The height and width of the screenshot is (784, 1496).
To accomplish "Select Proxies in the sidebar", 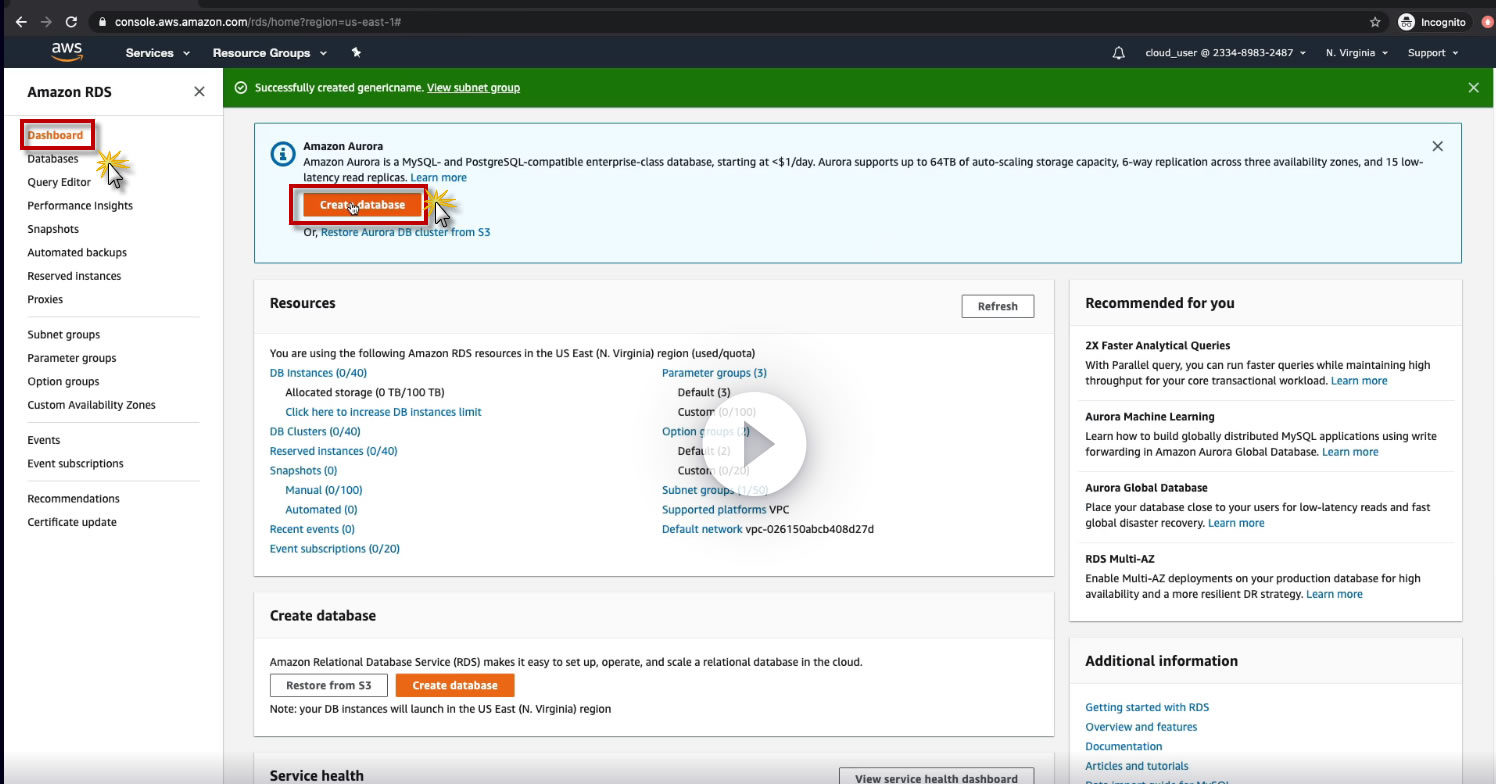I will [x=45, y=300].
